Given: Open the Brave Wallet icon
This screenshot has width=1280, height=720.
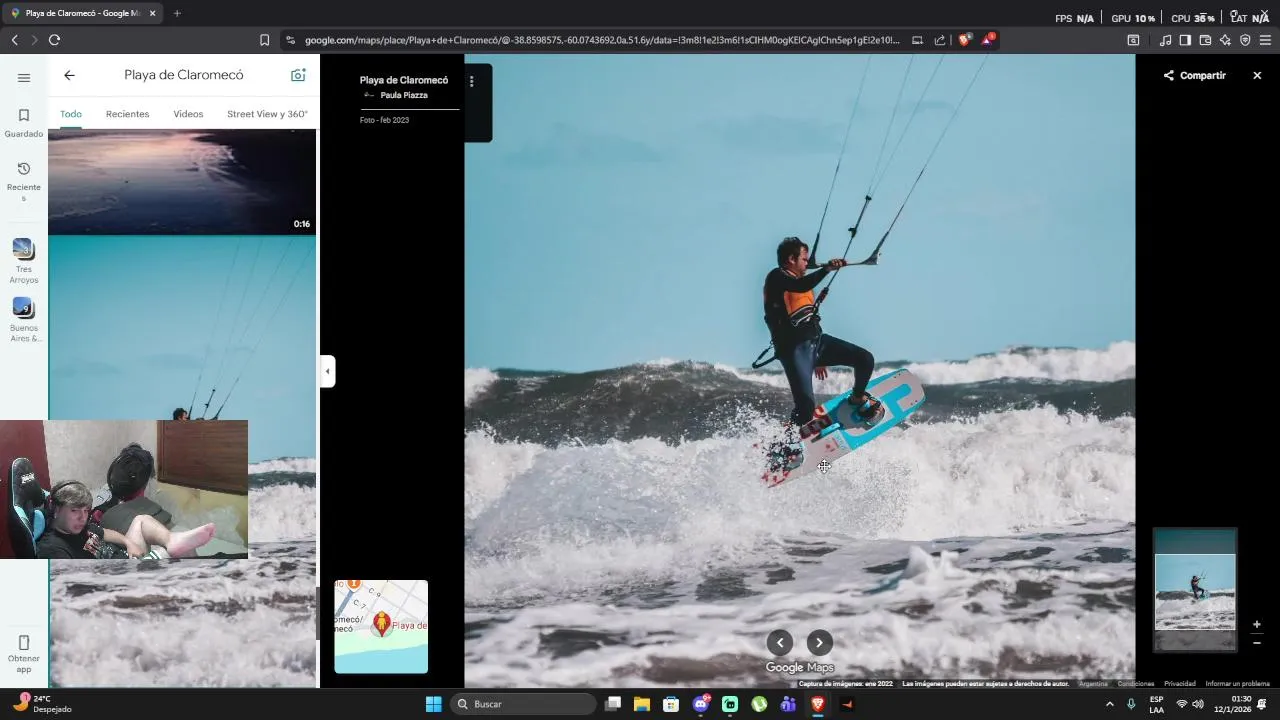Looking at the screenshot, I should pyautogui.click(x=1205, y=40).
